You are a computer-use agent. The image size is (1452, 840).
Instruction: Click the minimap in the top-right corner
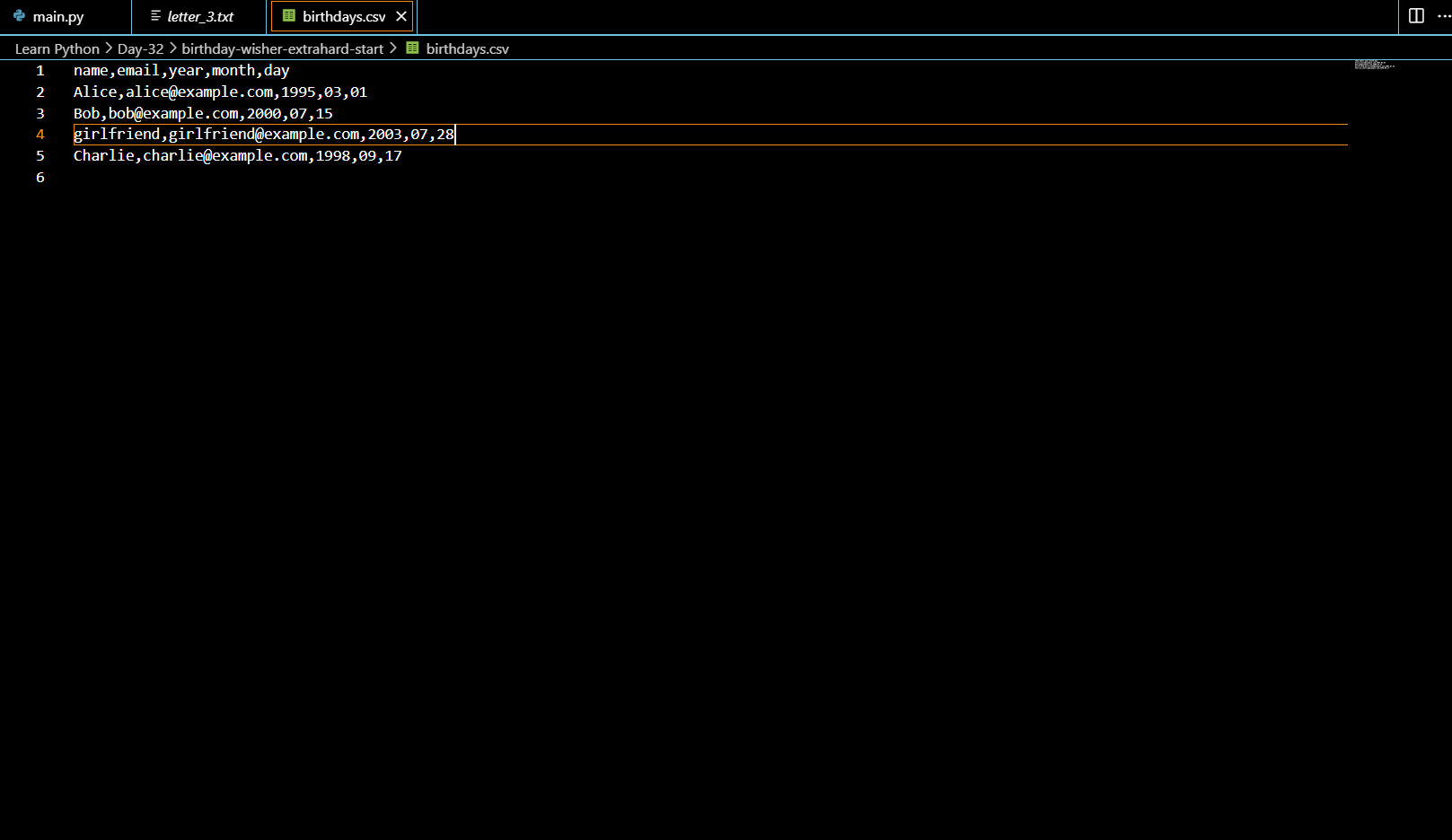pyautogui.click(x=1372, y=66)
